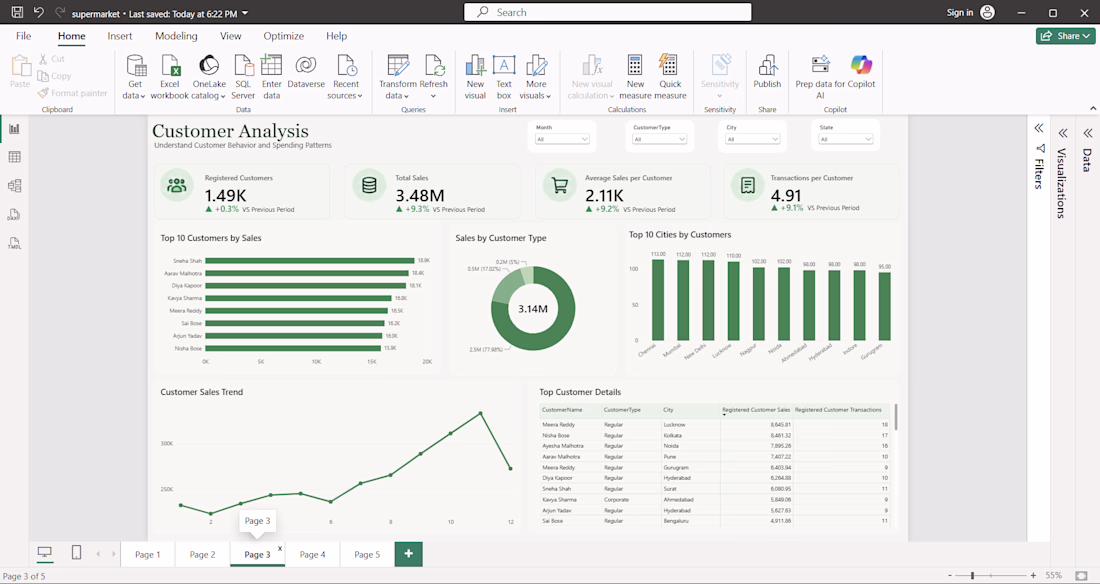Expand the Data pane
The width and height of the screenshot is (1100, 584).
click(1087, 133)
